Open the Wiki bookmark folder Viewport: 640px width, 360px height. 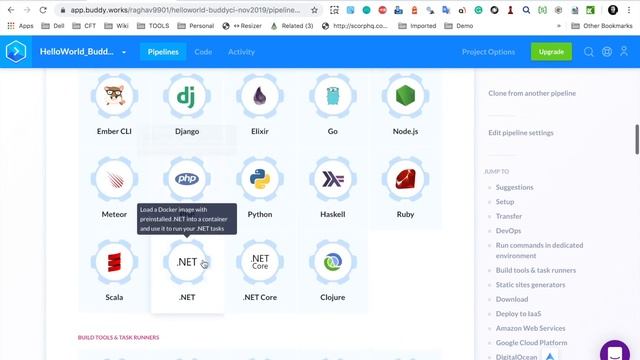[x=116, y=26]
